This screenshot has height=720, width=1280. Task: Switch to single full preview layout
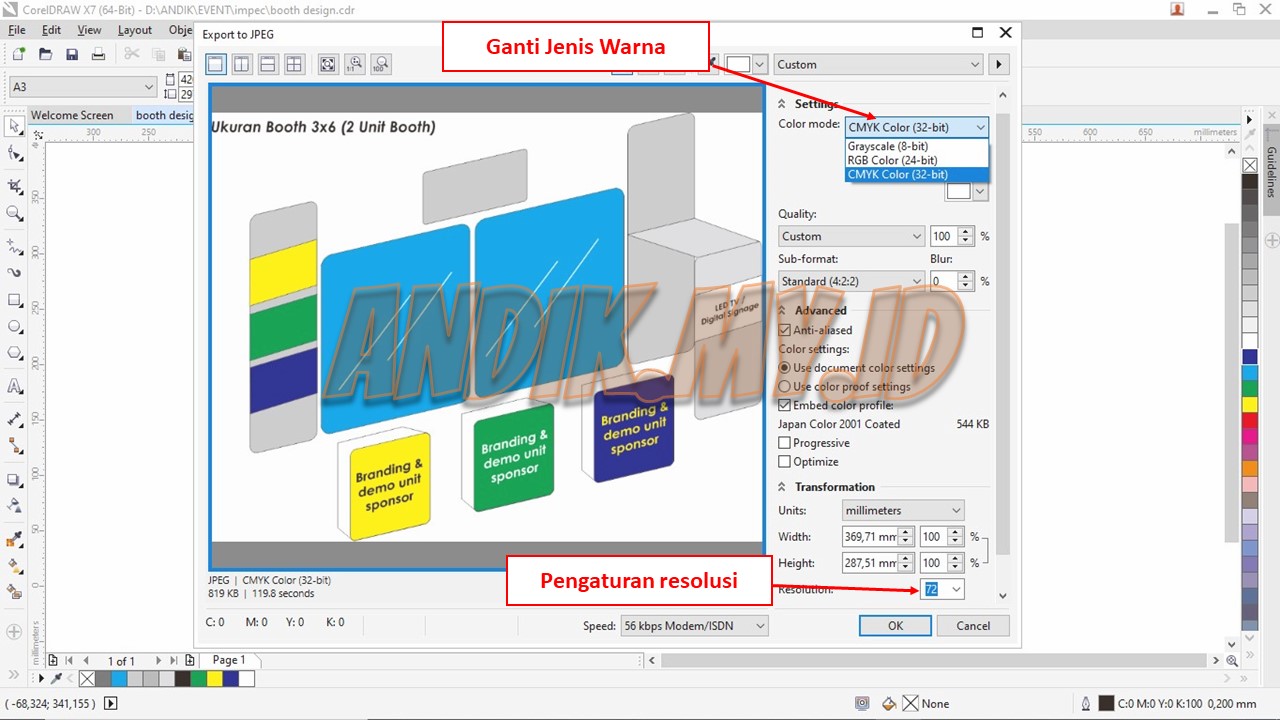point(216,64)
